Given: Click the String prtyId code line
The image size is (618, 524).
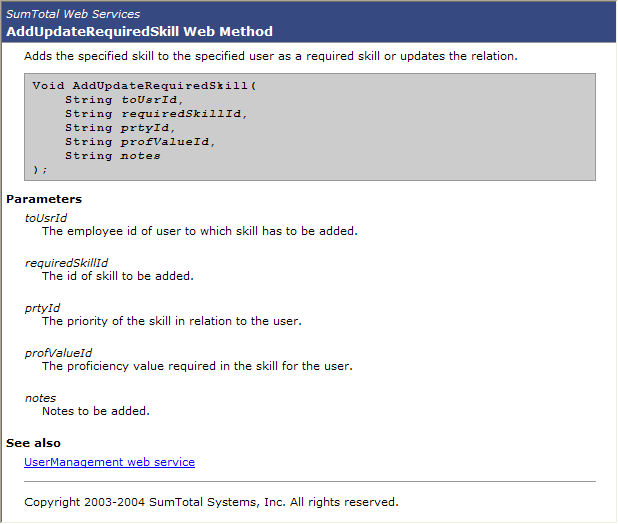Looking at the screenshot, I should [x=120, y=128].
